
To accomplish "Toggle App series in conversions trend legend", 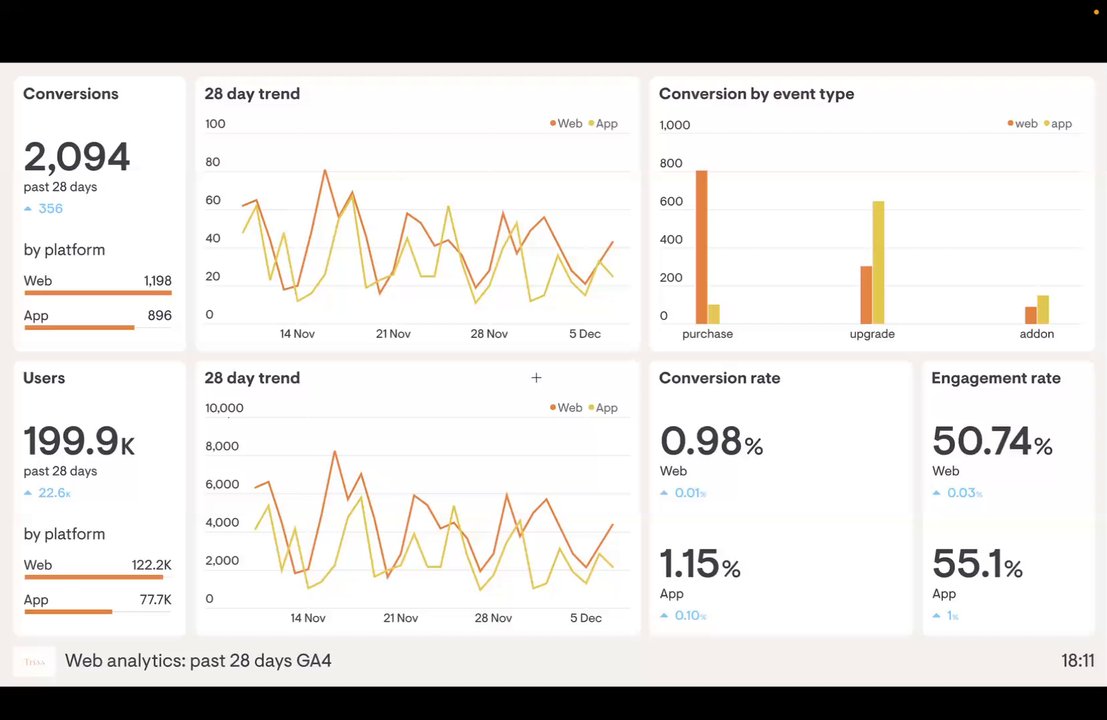I will tap(603, 124).
